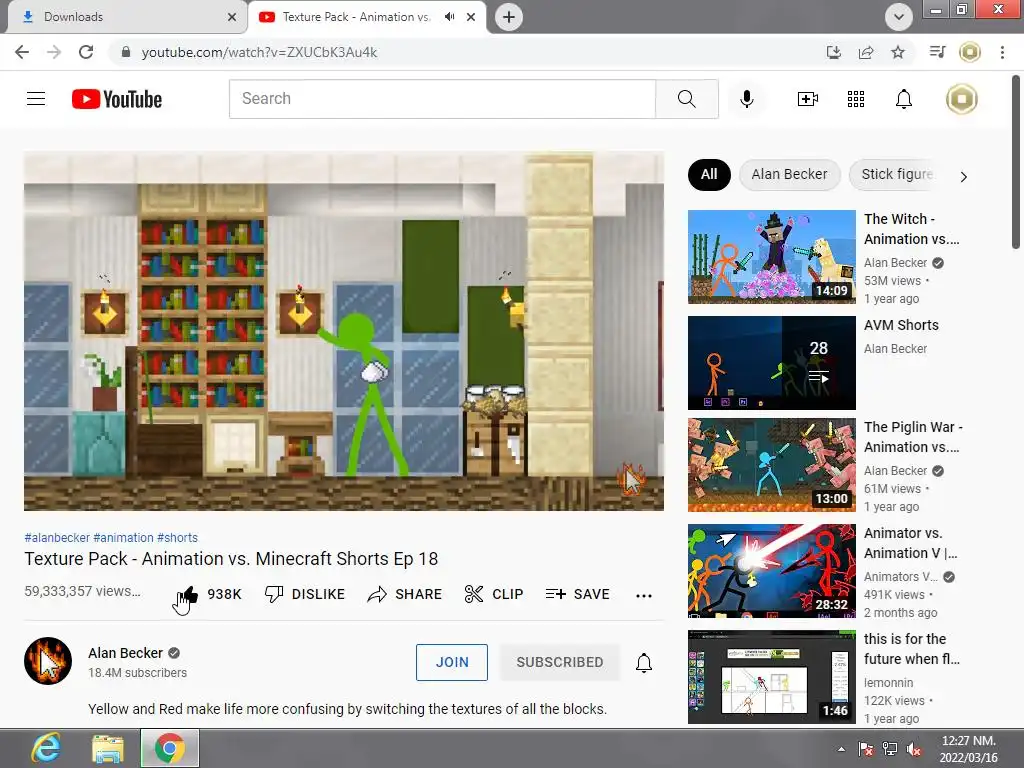Open the YouTube hamburger guide menu

pos(36,99)
